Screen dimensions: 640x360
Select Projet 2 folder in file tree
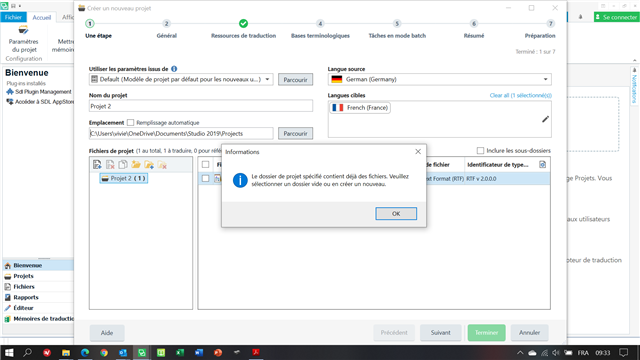click(x=124, y=178)
